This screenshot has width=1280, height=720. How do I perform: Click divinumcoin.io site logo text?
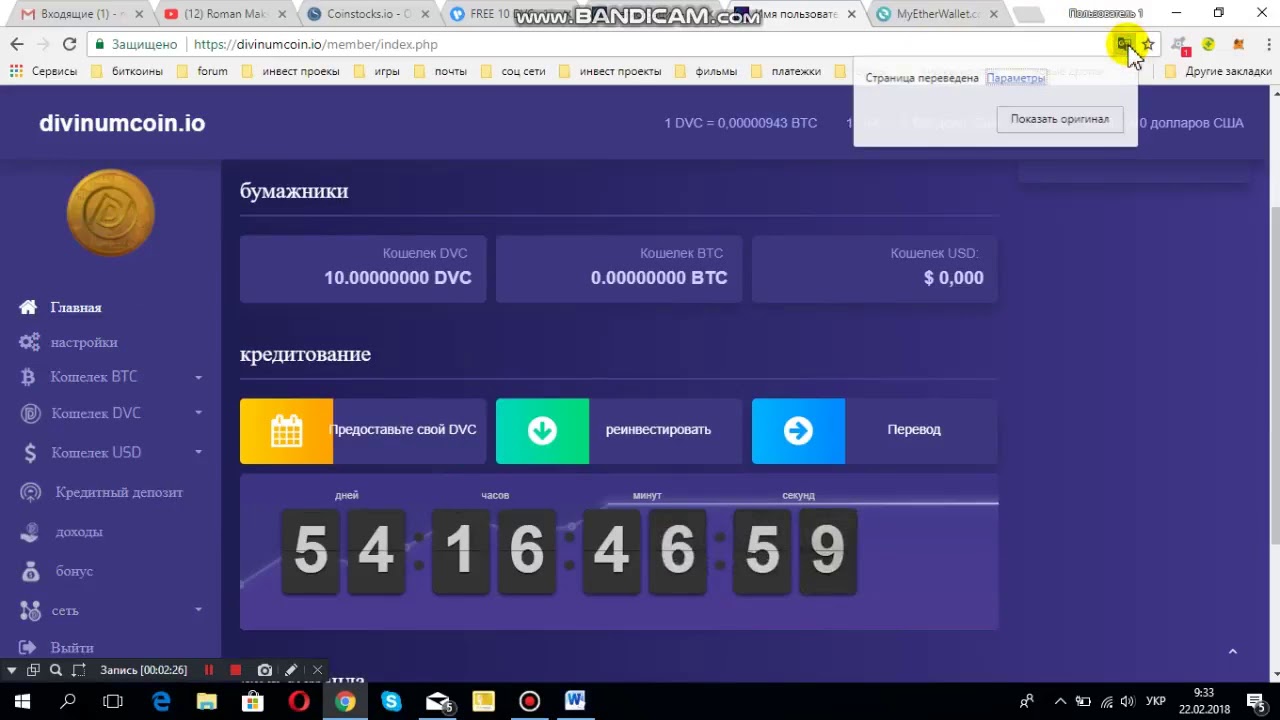pos(122,123)
